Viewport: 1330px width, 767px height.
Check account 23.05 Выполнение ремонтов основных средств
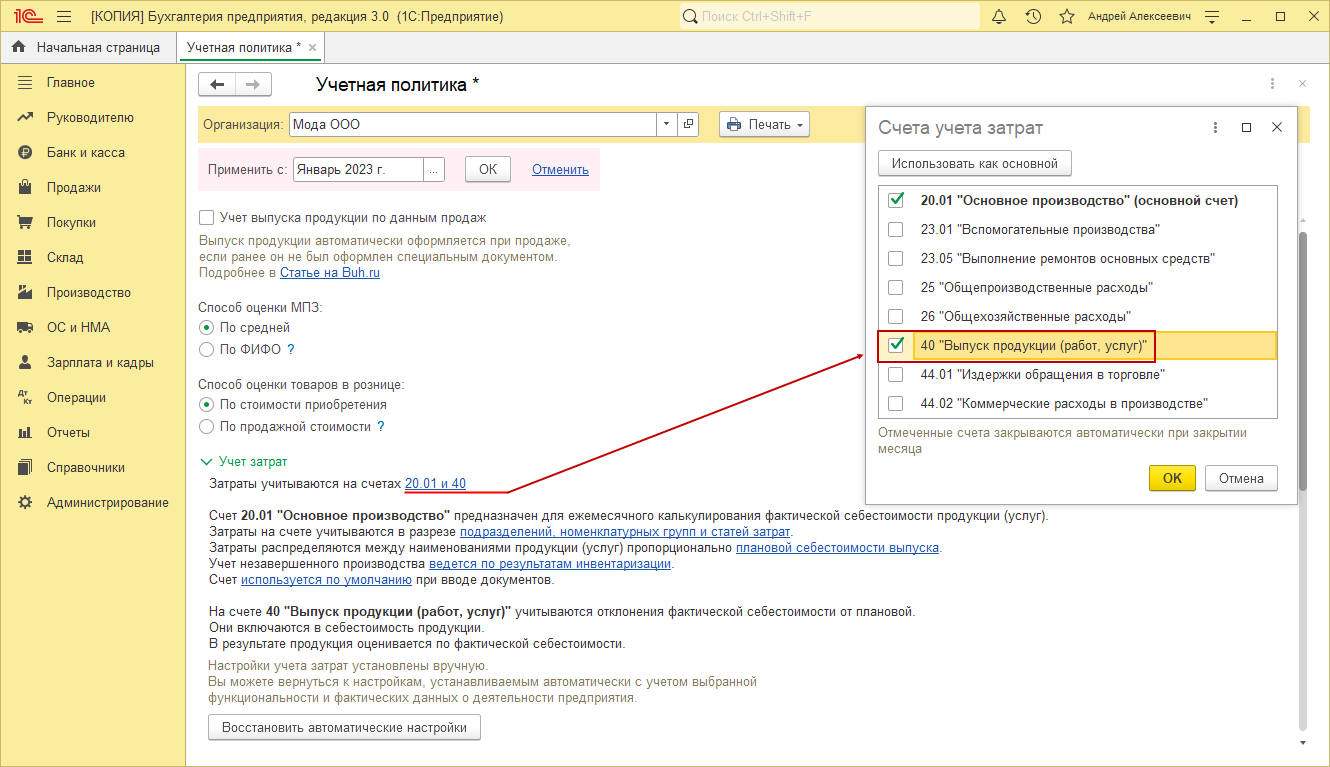[896, 258]
